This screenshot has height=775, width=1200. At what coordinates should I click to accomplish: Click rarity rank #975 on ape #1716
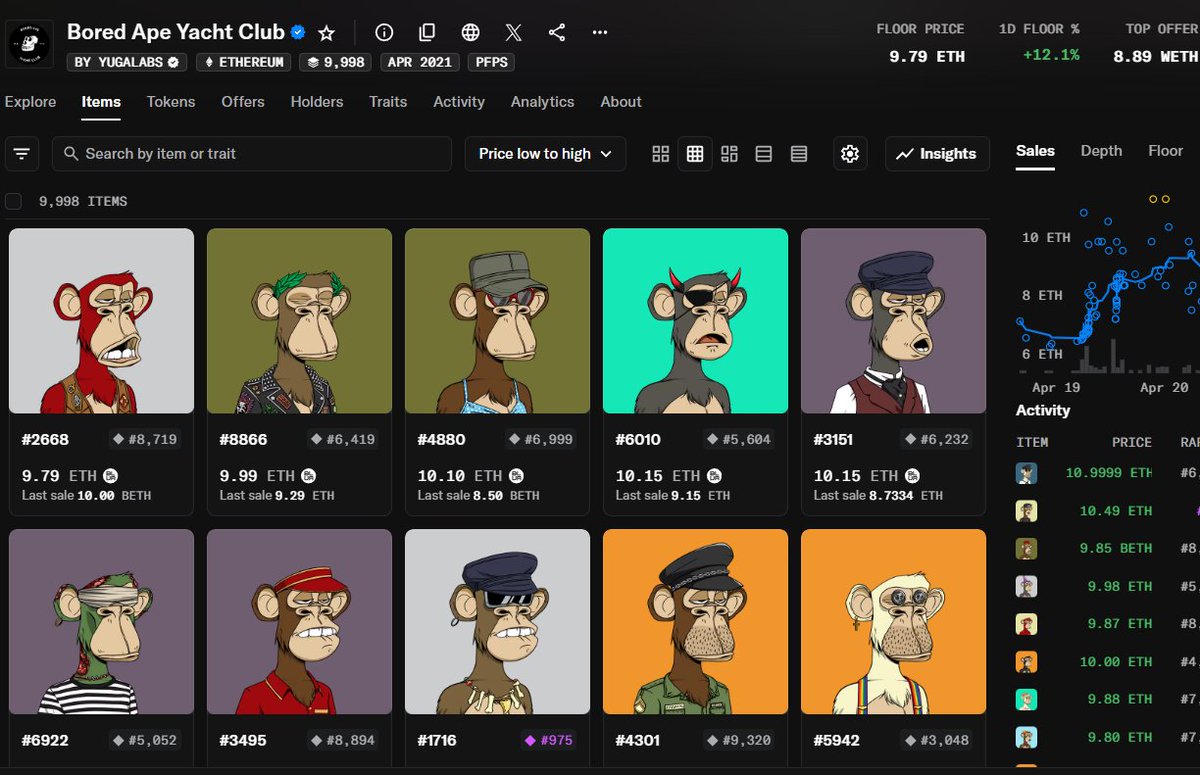[549, 741]
